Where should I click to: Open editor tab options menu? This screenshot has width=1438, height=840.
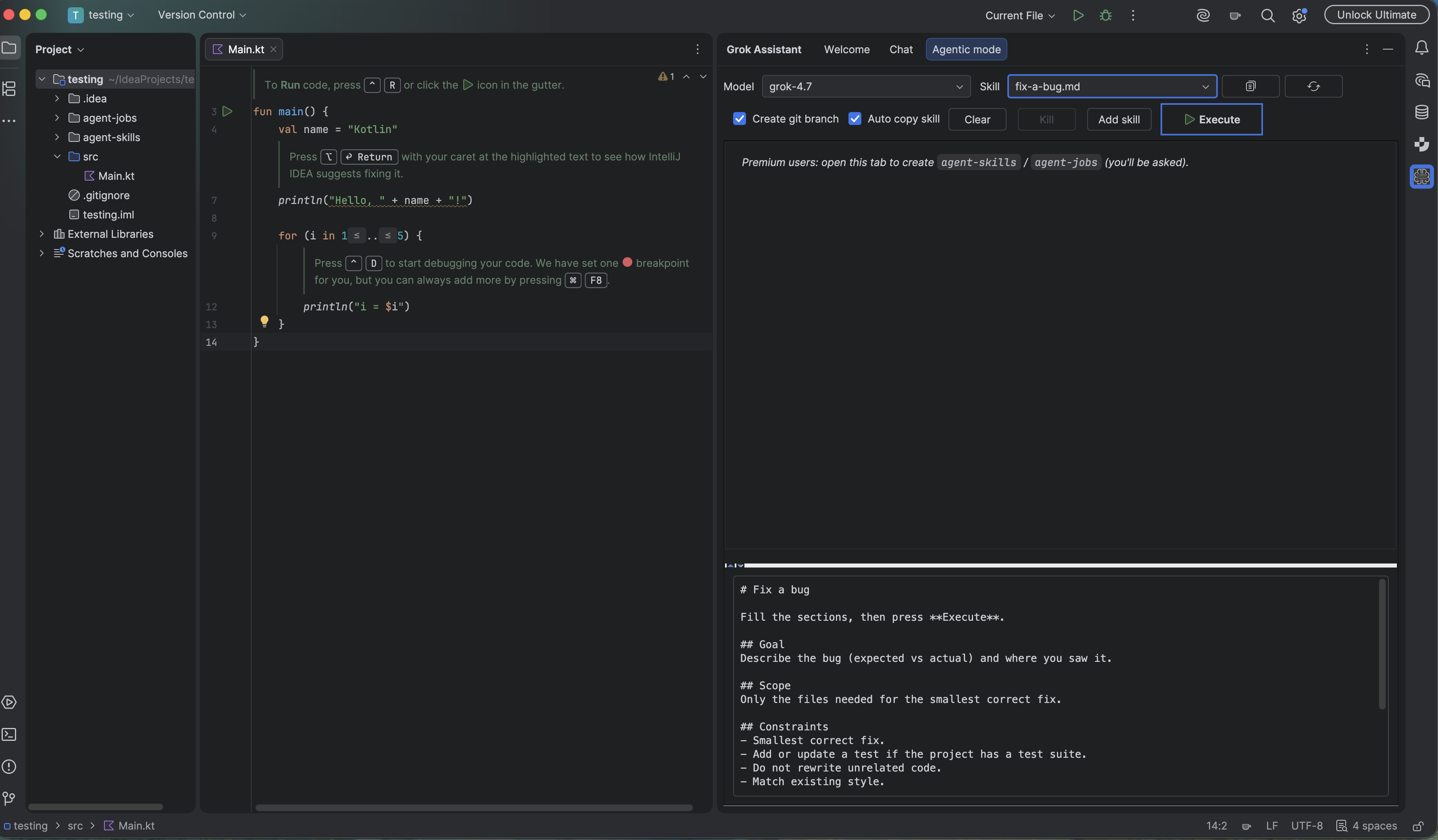click(x=697, y=49)
